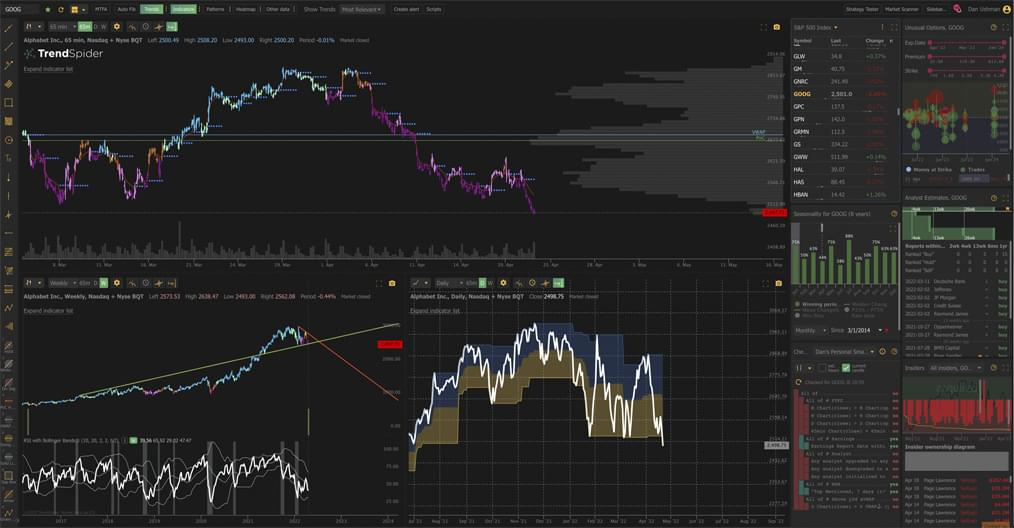Pause the checklist with the pause icon
Viewport: 1014px width, 528px height.
pos(799,368)
